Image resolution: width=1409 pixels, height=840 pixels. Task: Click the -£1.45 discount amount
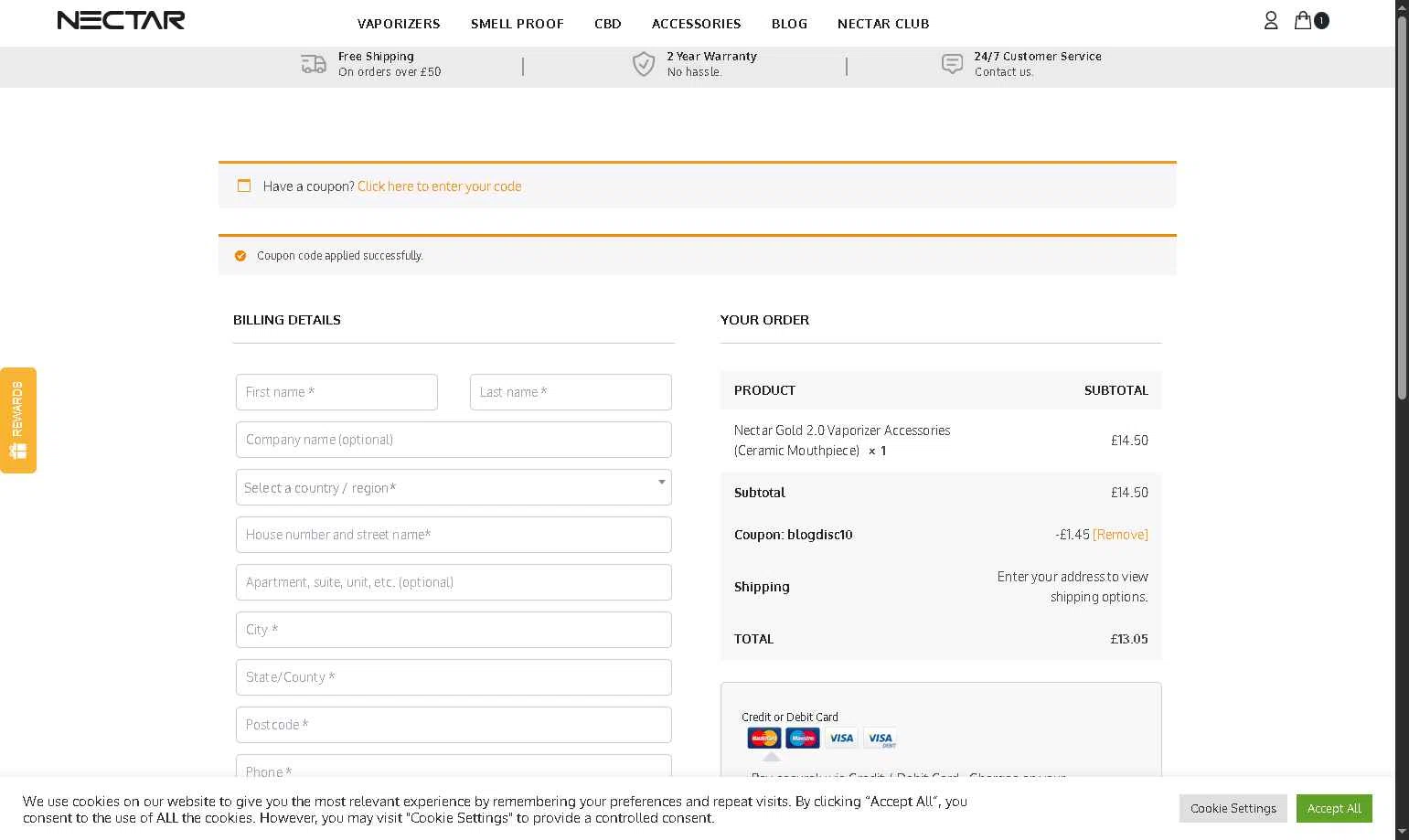(1072, 535)
